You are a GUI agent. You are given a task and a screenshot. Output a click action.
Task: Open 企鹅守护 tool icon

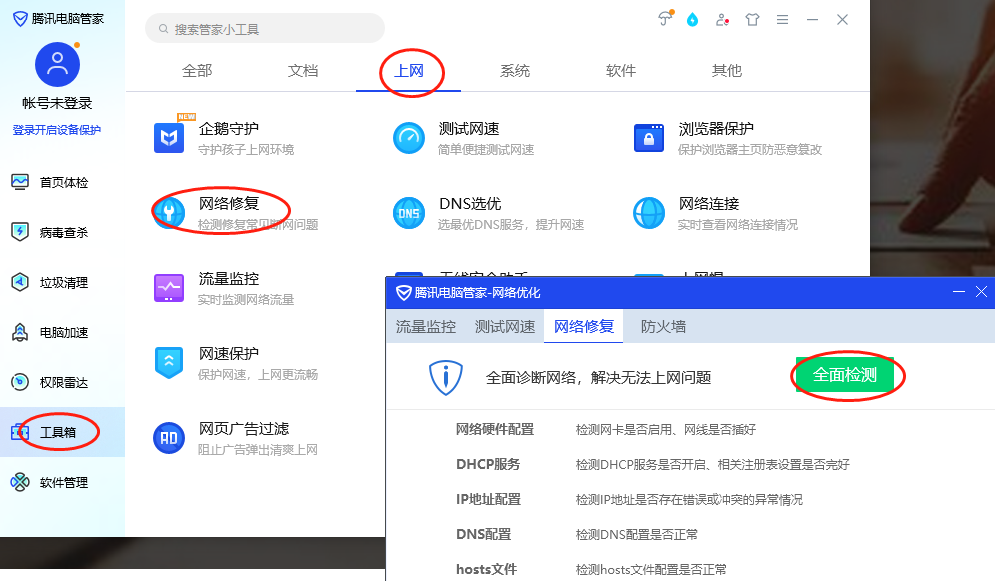coord(169,138)
